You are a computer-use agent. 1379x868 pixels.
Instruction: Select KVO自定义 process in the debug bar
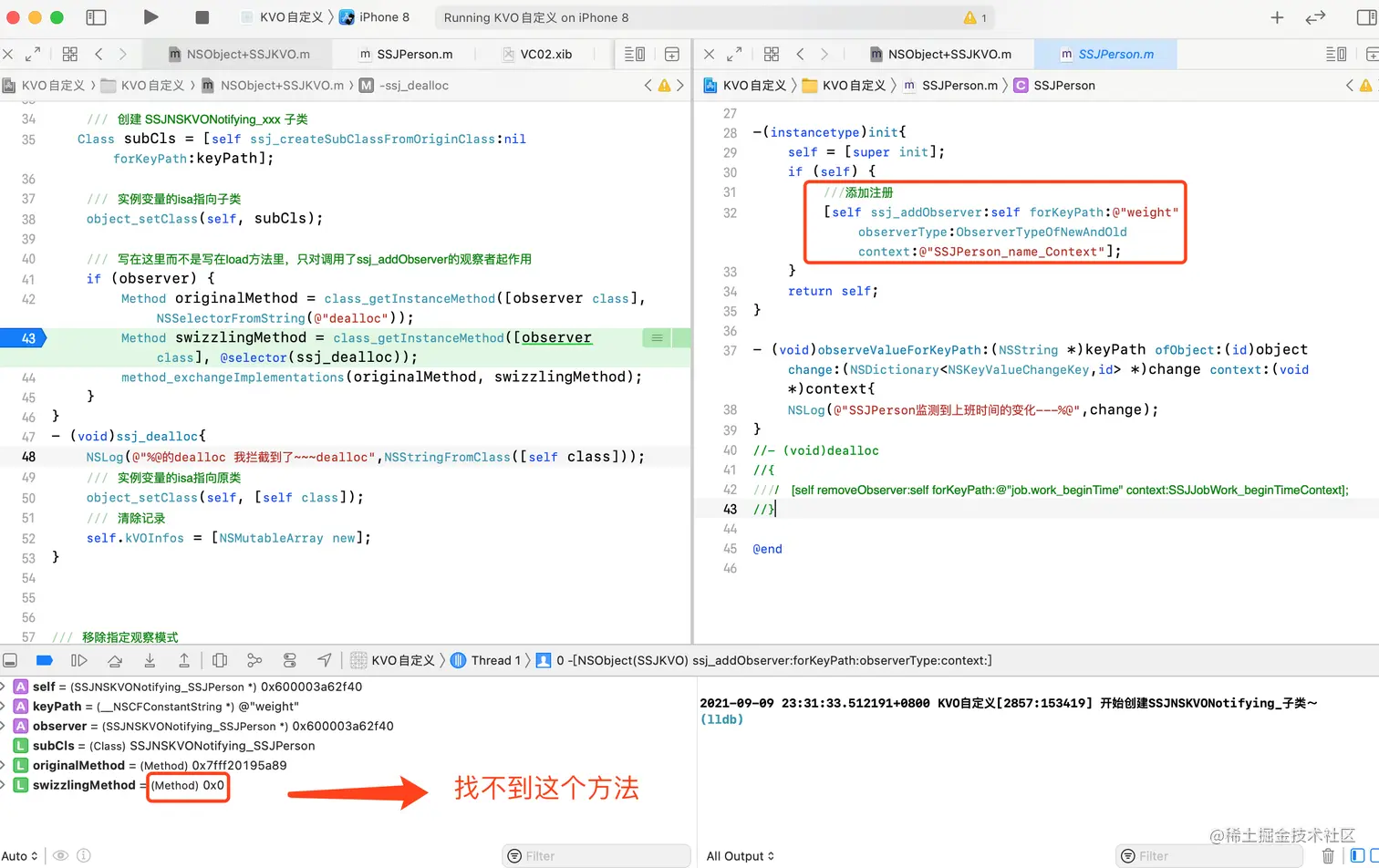pyautogui.click(x=393, y=660)
